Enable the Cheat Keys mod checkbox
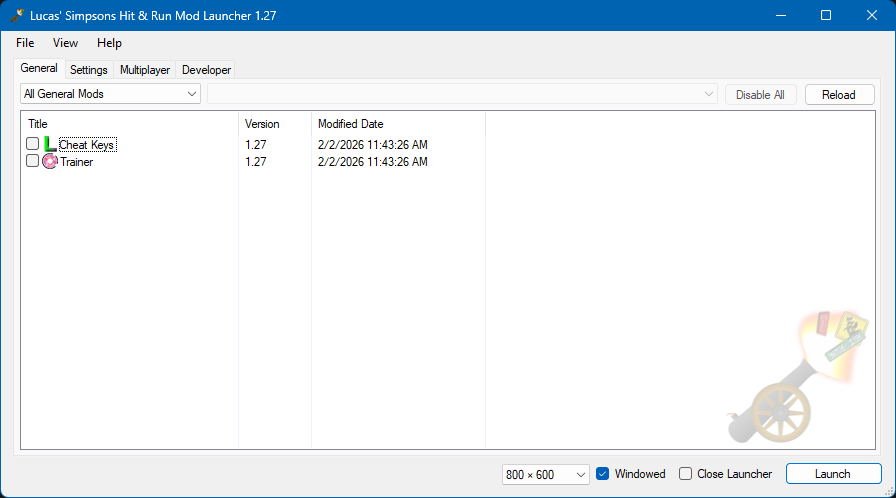 pos(33,144)
